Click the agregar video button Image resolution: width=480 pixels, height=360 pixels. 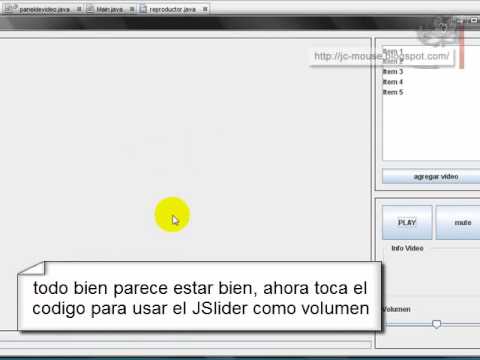pos(431,176)
